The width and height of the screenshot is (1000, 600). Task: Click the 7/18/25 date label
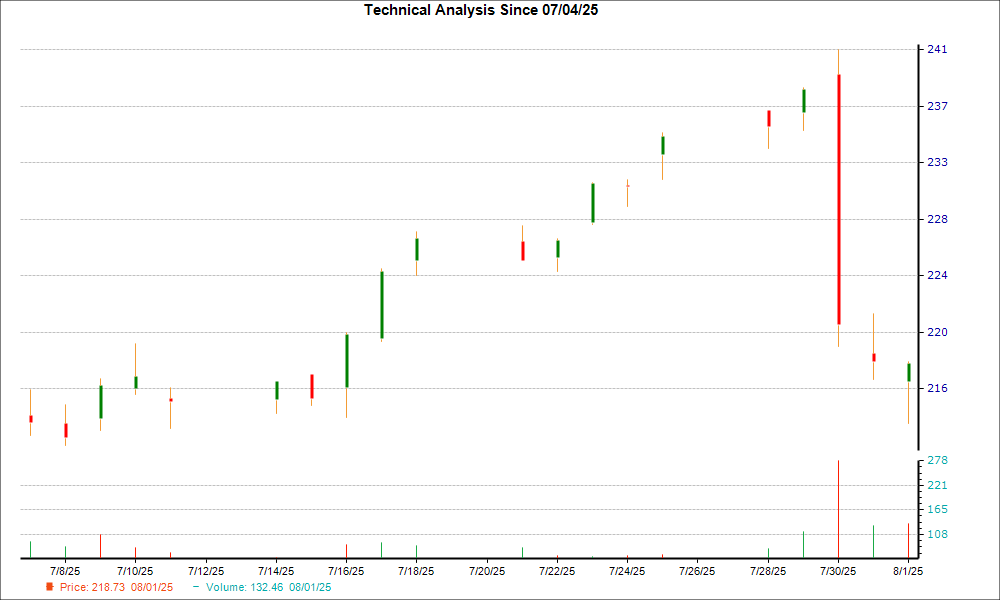click(x=416, y=571)
